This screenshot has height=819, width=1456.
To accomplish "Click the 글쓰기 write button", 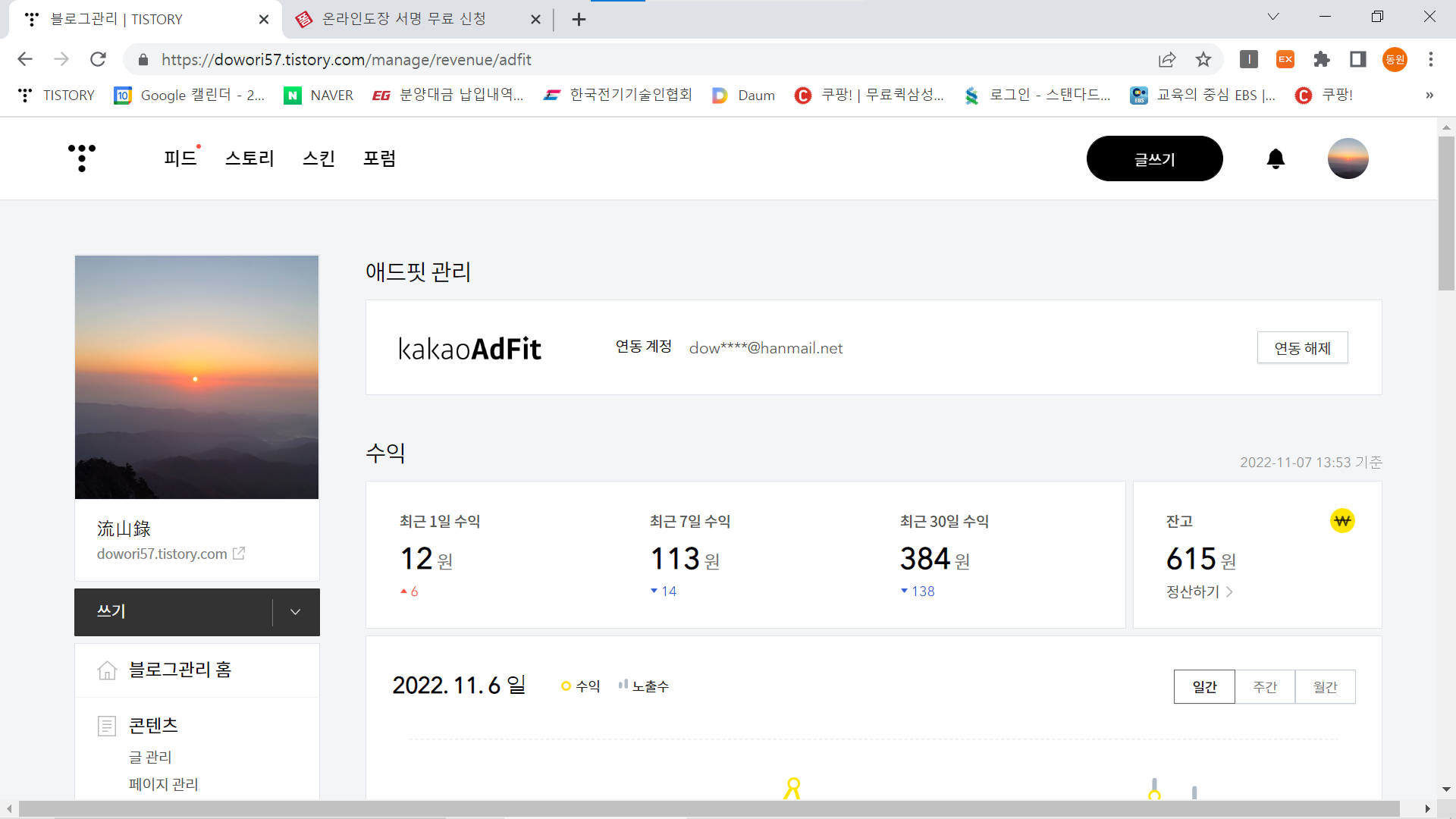I will coord(1154,158).
